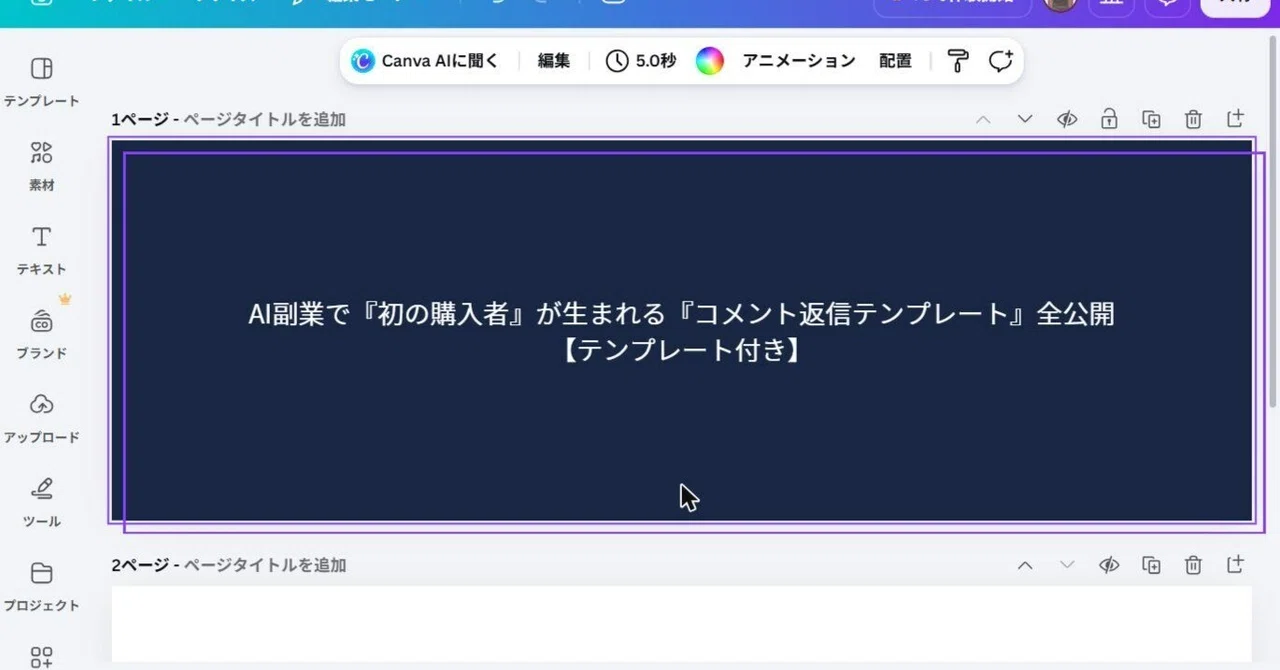Ask Canva AI via Canva AIに聞く
Image resolution: width=1280 pixels, height=670 pixels.
tap(425, 61)
